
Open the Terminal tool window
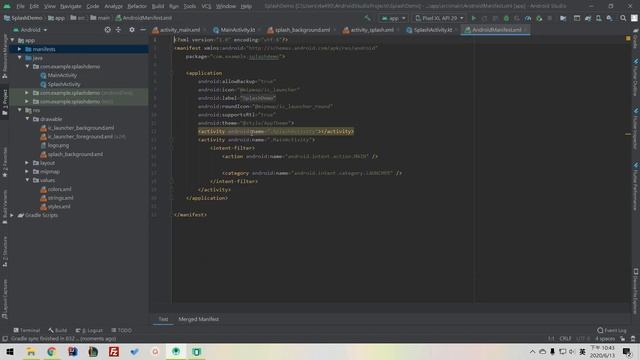click(x=27, y=330)
